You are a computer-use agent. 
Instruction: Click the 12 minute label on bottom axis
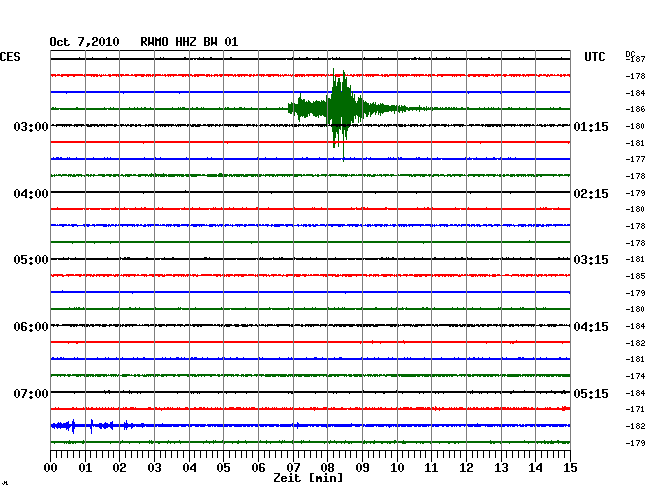pyautogui.click(x=466, y=467)
